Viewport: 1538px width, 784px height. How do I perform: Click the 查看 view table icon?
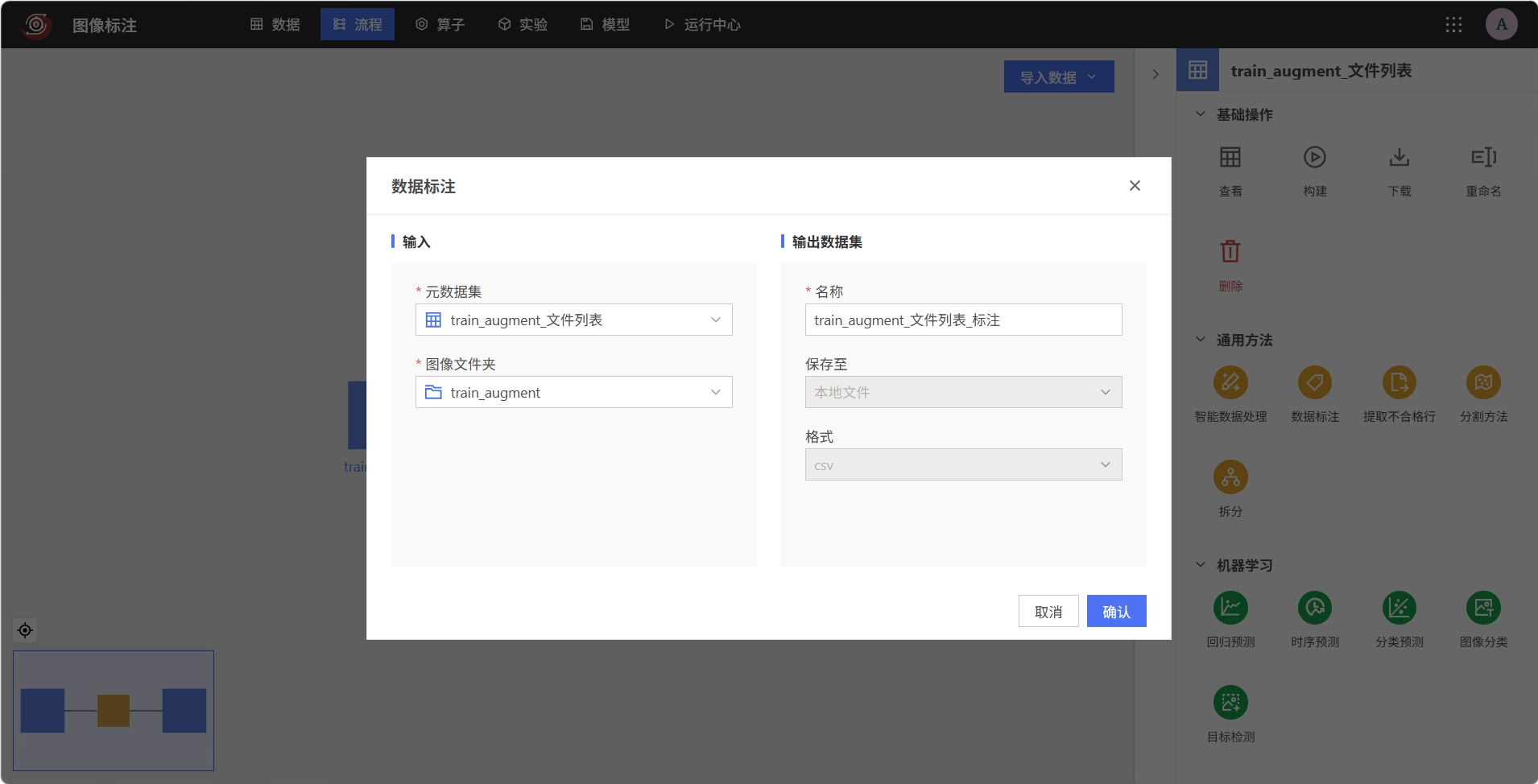tap(1230, 157)
